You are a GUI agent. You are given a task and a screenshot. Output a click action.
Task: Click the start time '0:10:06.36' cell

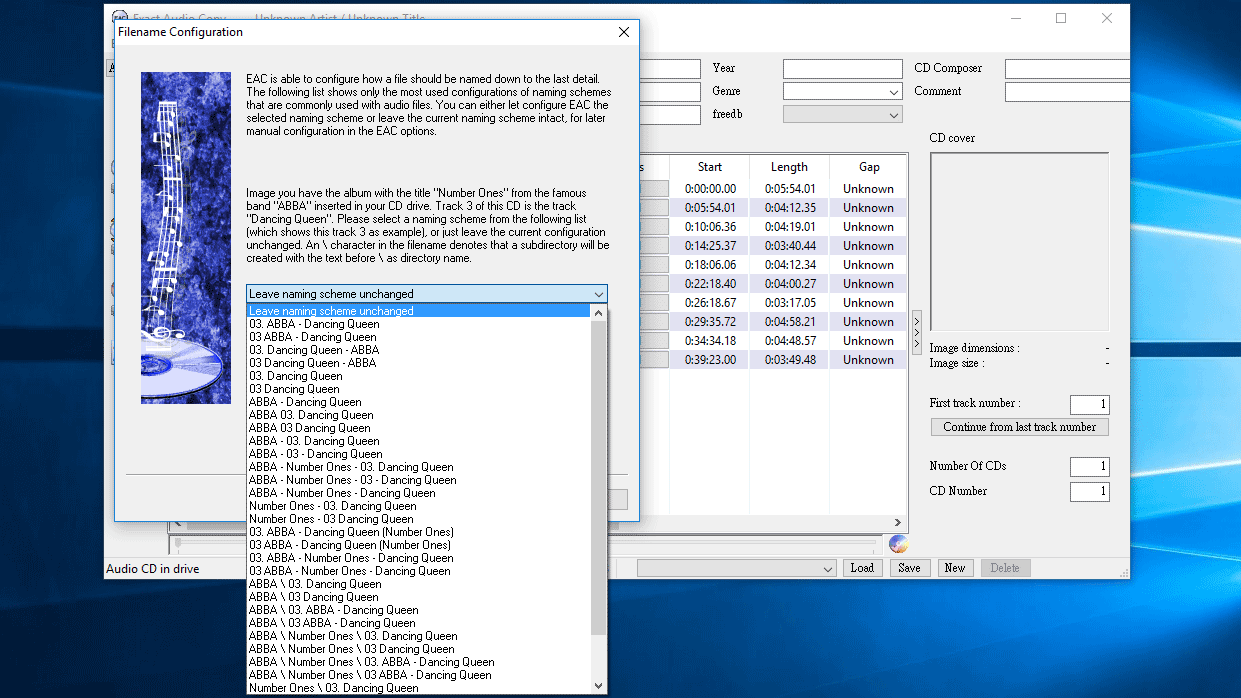(x=710, y=227)
